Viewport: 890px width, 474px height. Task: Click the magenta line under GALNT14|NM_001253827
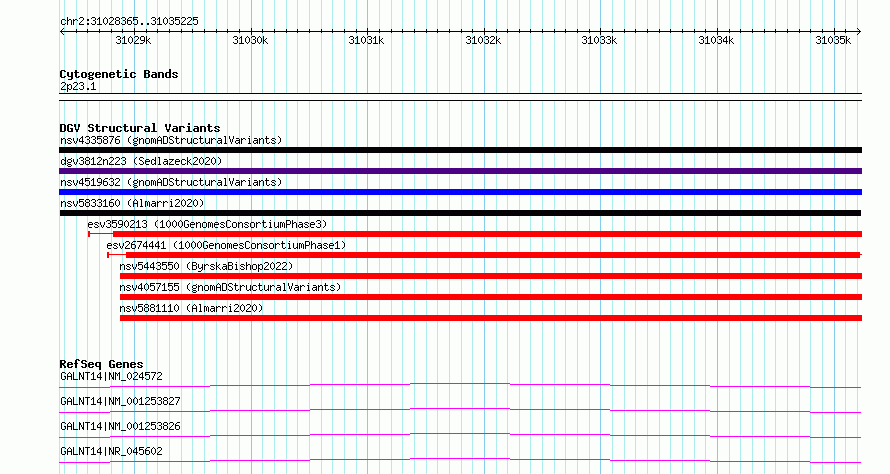click(x=460, y=410)
